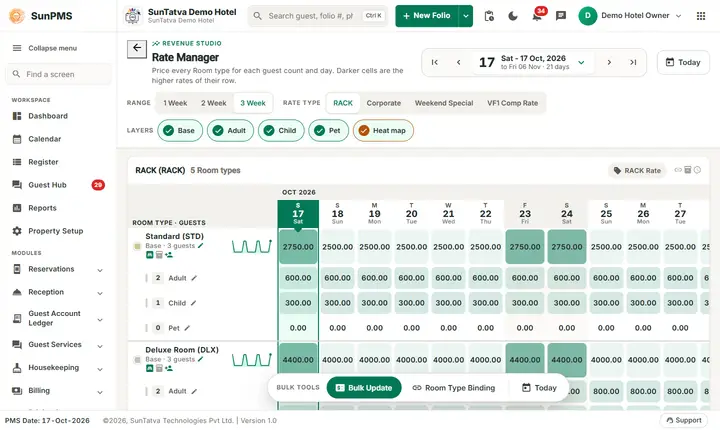The width and height of the screenshot is (720, 430).
Task: Toggle the Adult layer chip
Action: (x=231, y=131)
